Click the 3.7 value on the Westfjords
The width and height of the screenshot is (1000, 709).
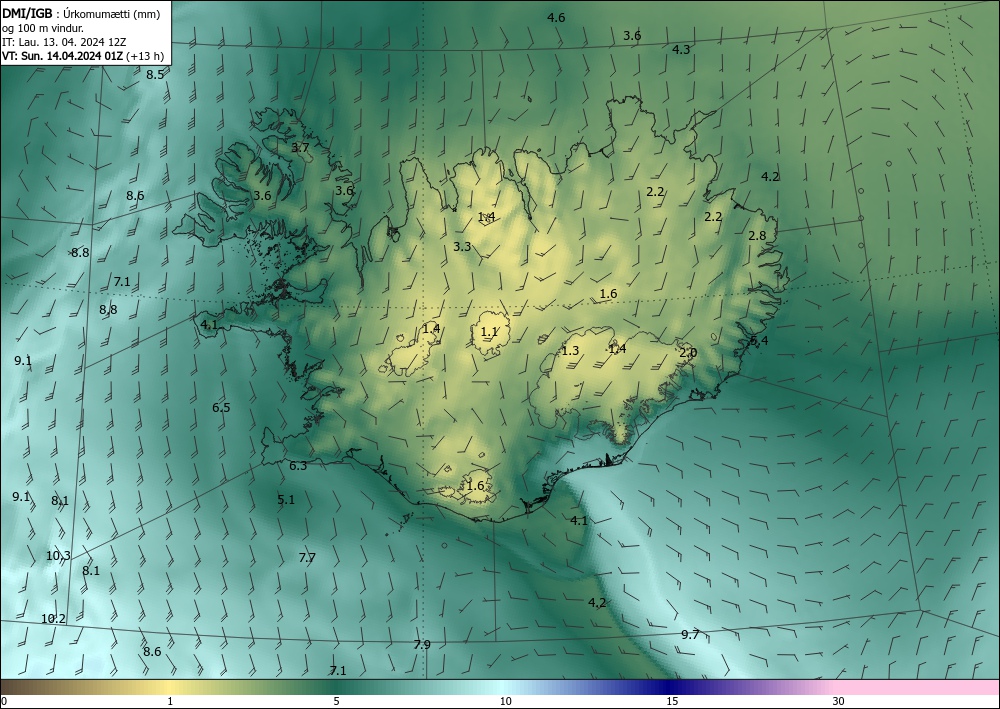pos(300,148)
